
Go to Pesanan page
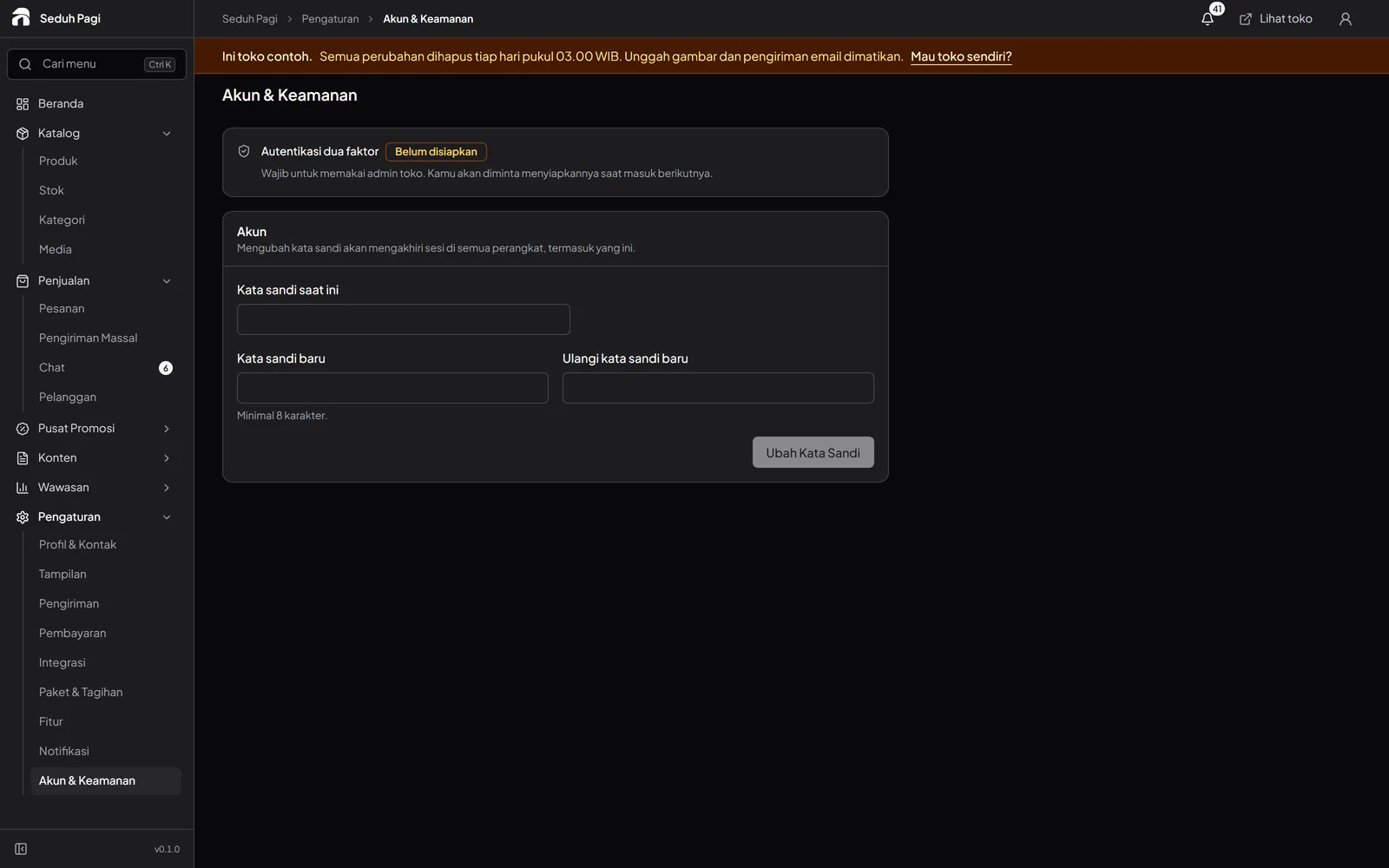point(106,309)
